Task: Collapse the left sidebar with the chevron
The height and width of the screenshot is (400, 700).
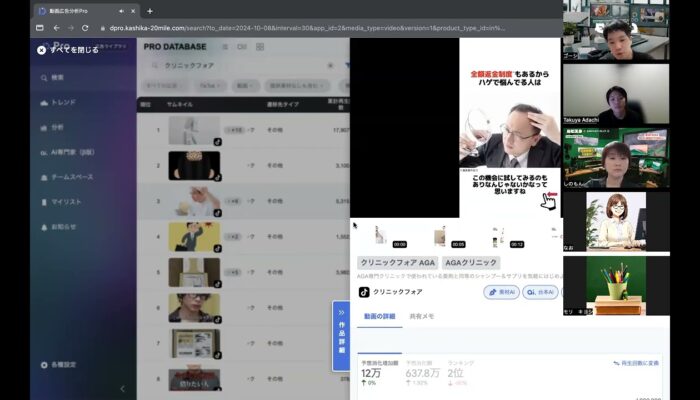Action: click(123, 389)
